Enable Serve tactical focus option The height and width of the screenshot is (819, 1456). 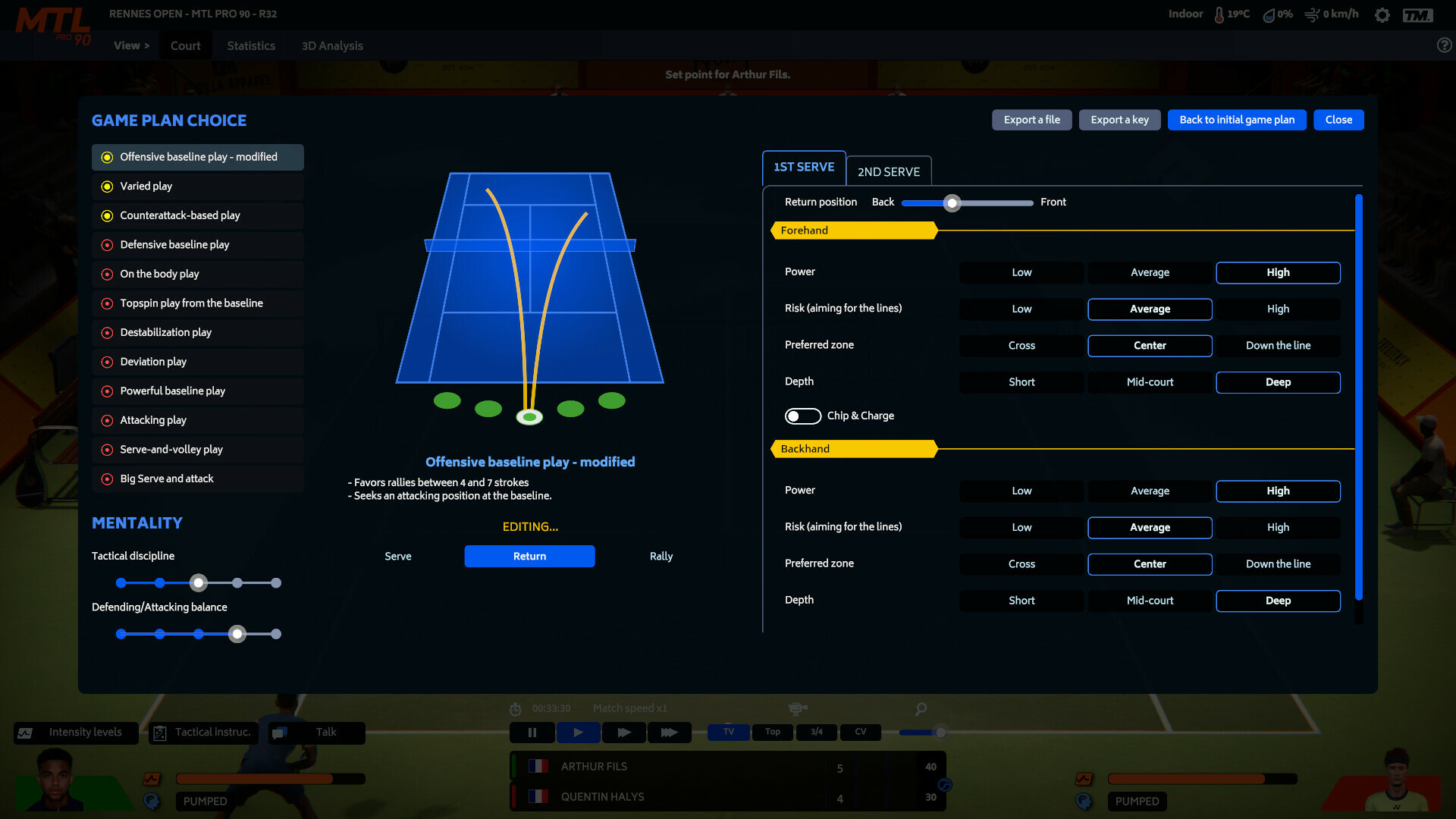(x=398, y=556)
